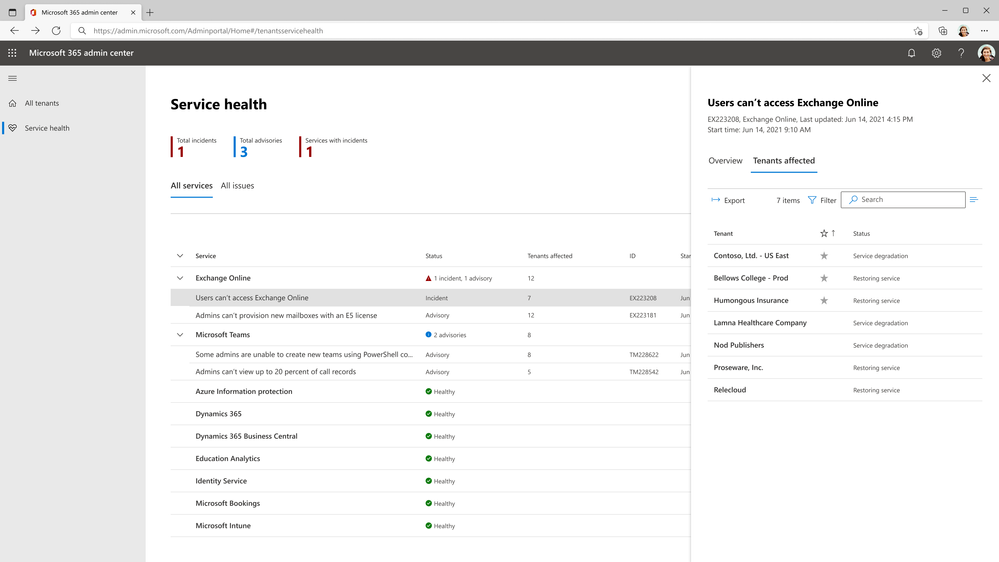Select the Proseware, Inc. tenant row

click(844, 368)
